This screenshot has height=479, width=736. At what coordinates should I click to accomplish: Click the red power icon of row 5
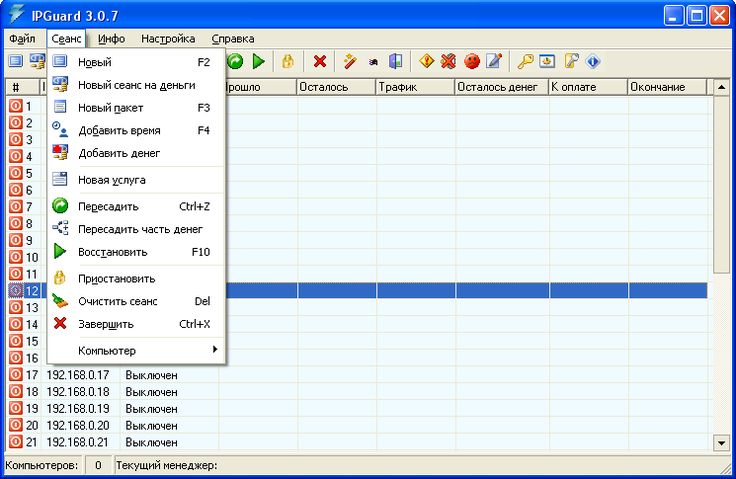(x=15, y=173)
